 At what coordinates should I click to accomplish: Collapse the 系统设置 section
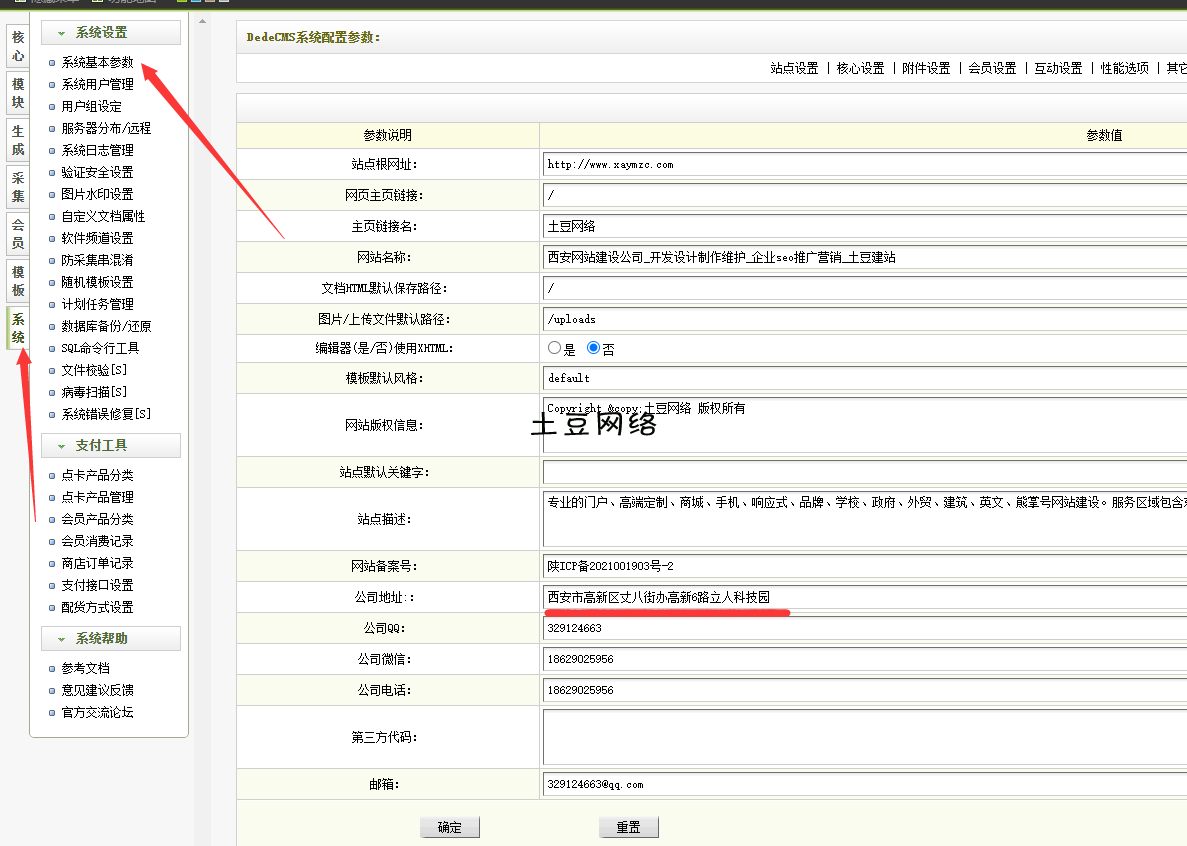point(100,31)
